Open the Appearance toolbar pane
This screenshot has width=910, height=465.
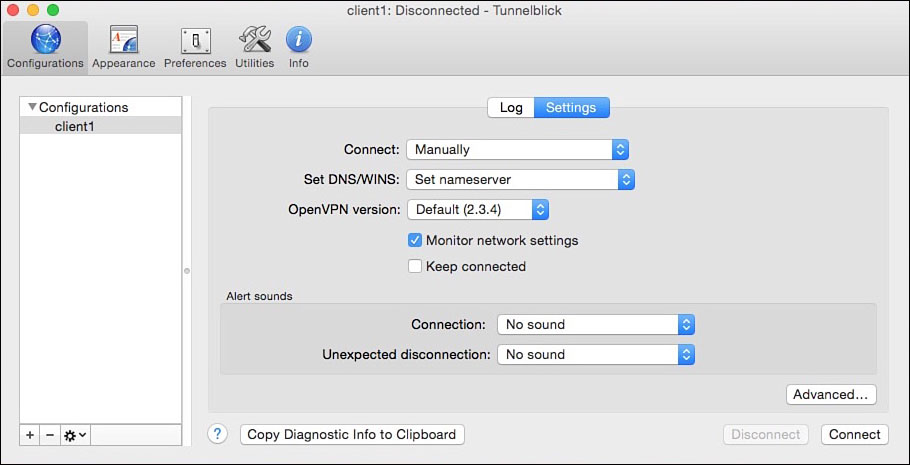tap(124, 48)
